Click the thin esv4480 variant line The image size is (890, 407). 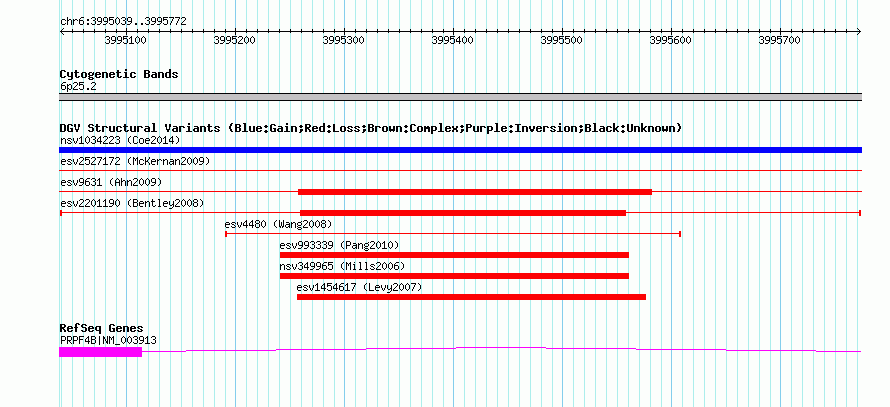tap(453, 234)
